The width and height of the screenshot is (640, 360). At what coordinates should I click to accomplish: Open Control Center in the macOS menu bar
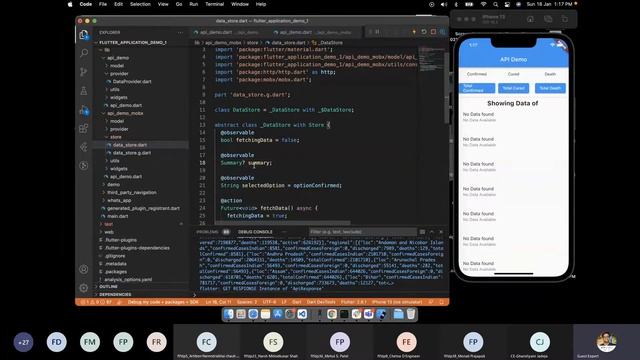click(x=507, y=4)
